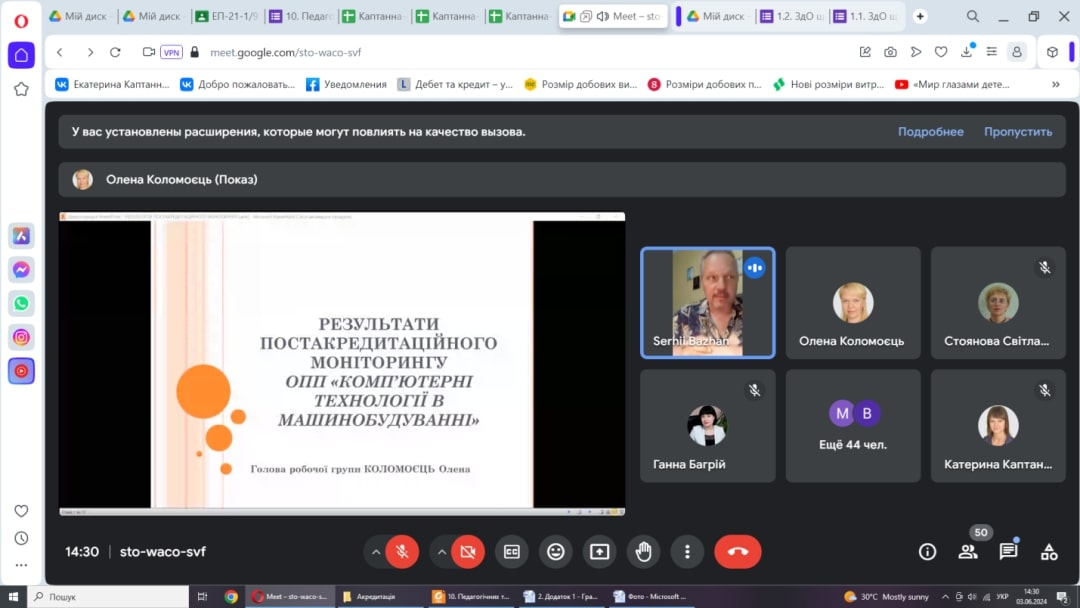1080x608 pixels.
Task: Open Instagram in Opera sidebar
Action: point(21,337)
